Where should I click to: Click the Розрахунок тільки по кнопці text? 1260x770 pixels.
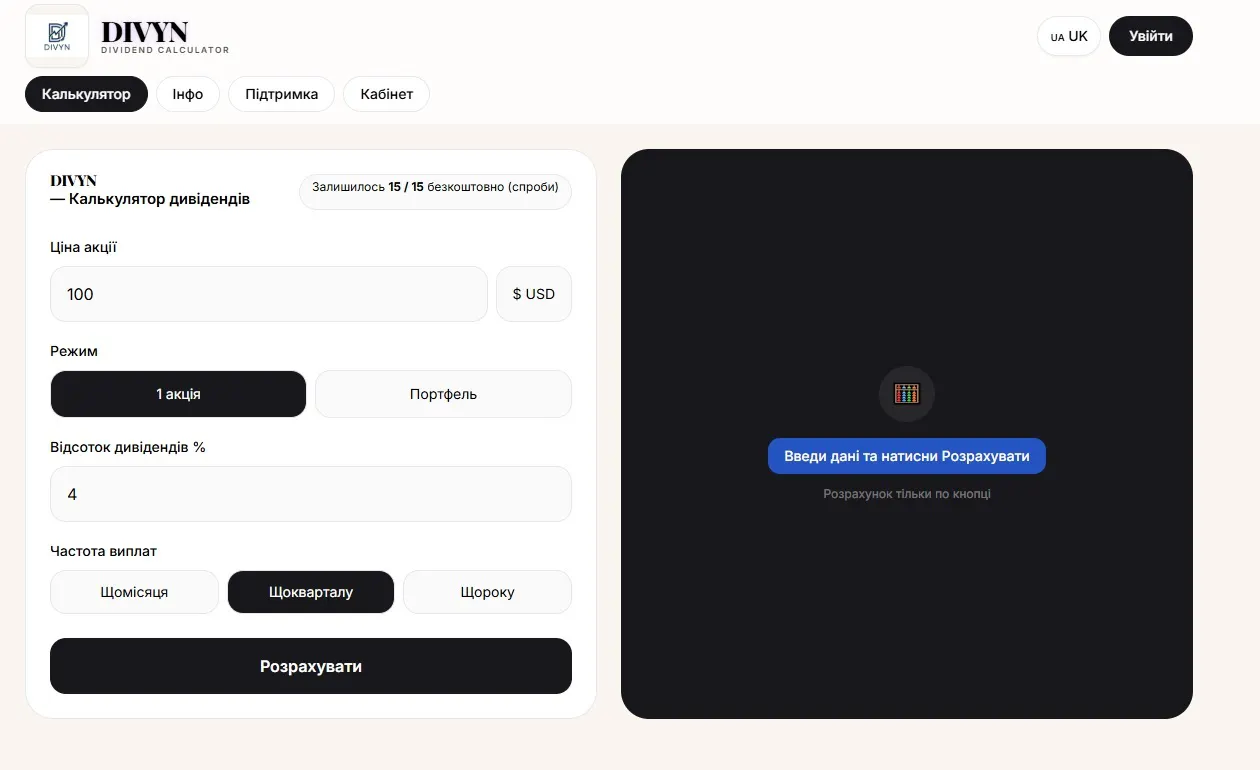coord(907,494)
